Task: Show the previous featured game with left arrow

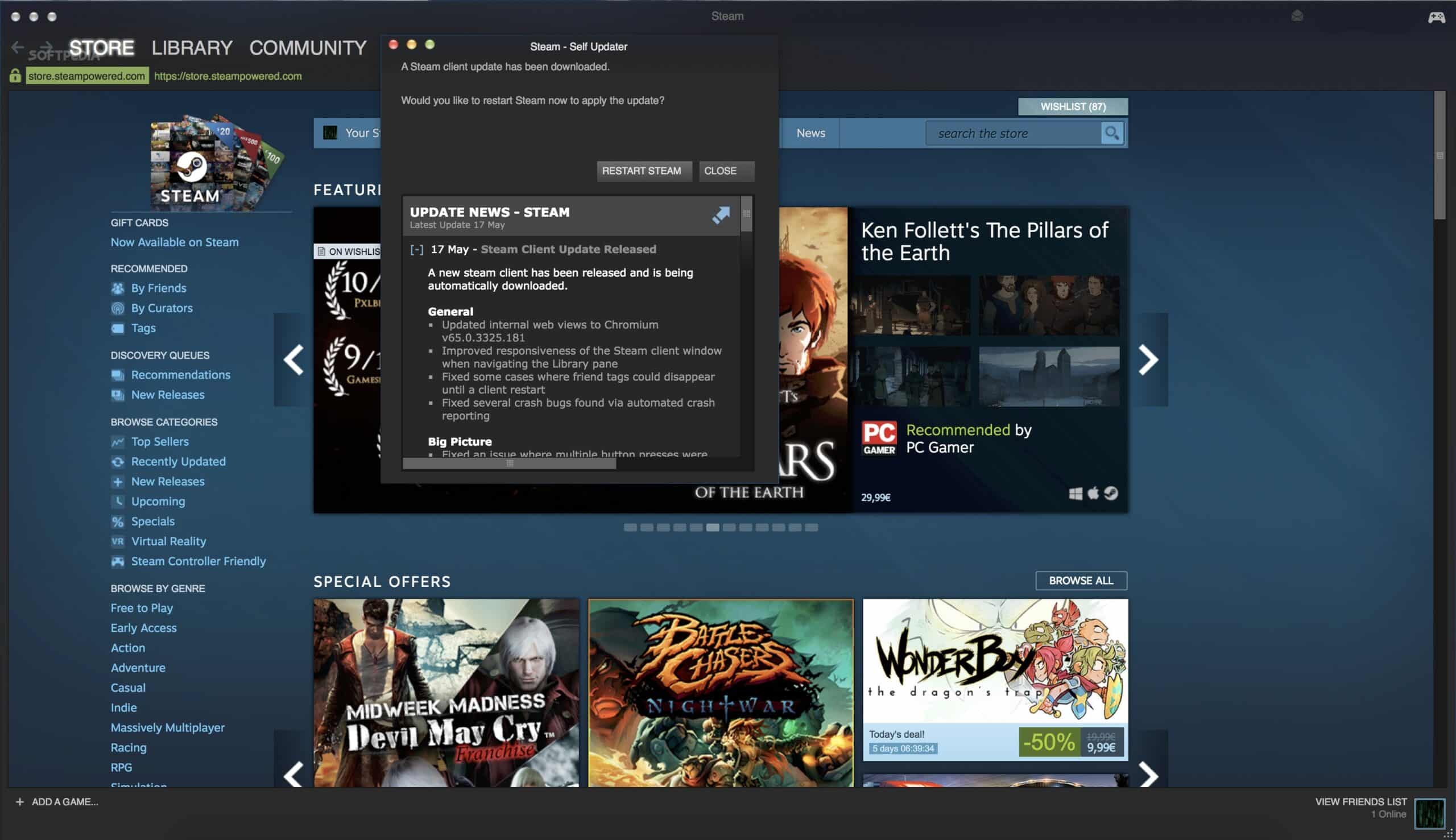Action: (x=293, y=360)
